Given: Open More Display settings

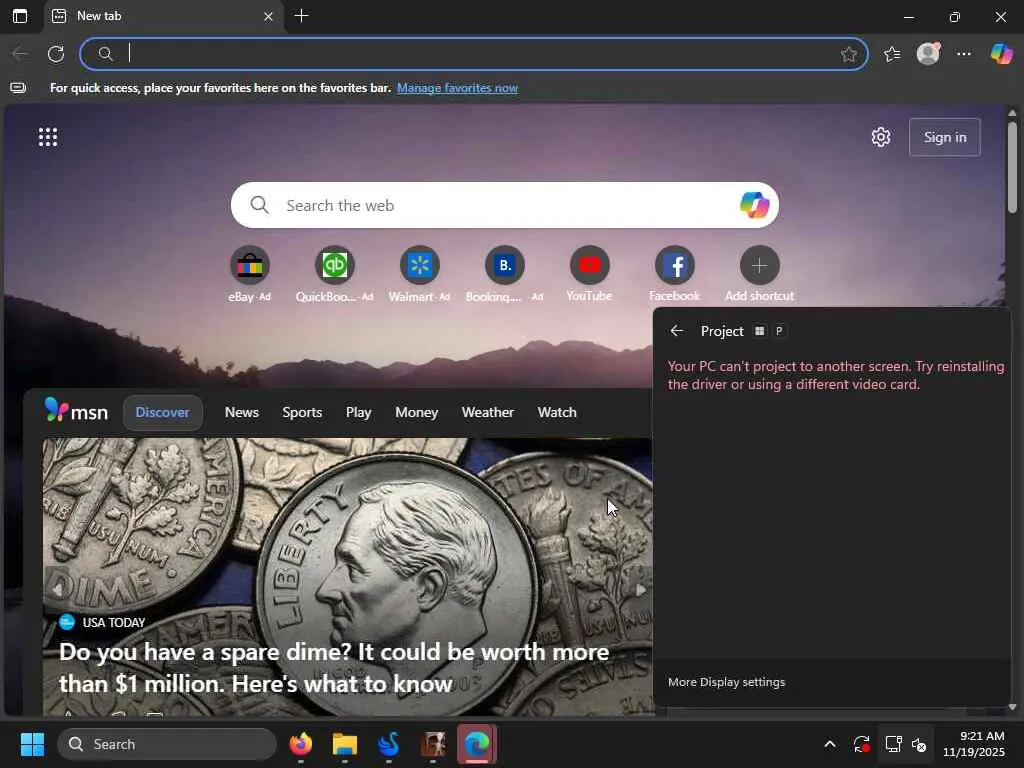Looking at the screenshot, I should click(x=726, y=682).
